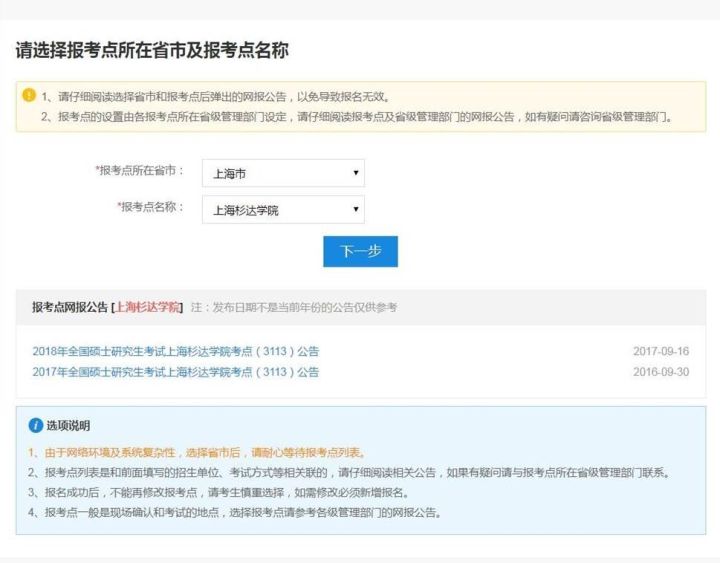
Task: Click the 选项说明 heading text
Action: tap(68, 426)
